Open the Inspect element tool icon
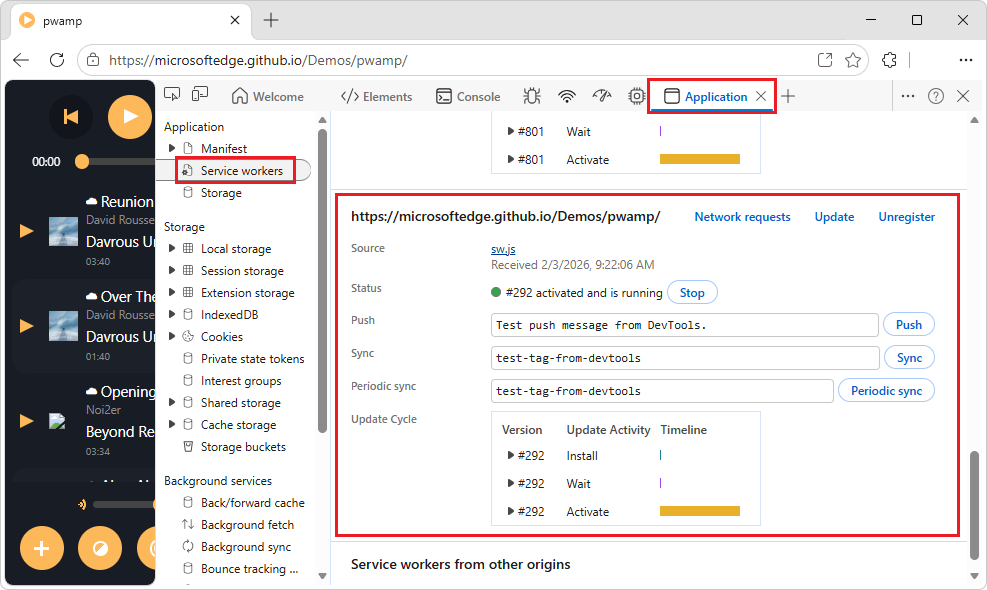This screenshot has height=590, width=987. click(x=172, y=95)
